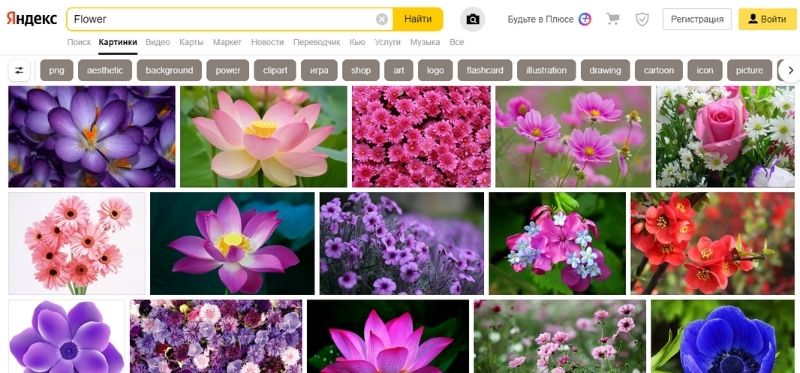
Task: Click the Регистрация button
Action: (697, 19)
